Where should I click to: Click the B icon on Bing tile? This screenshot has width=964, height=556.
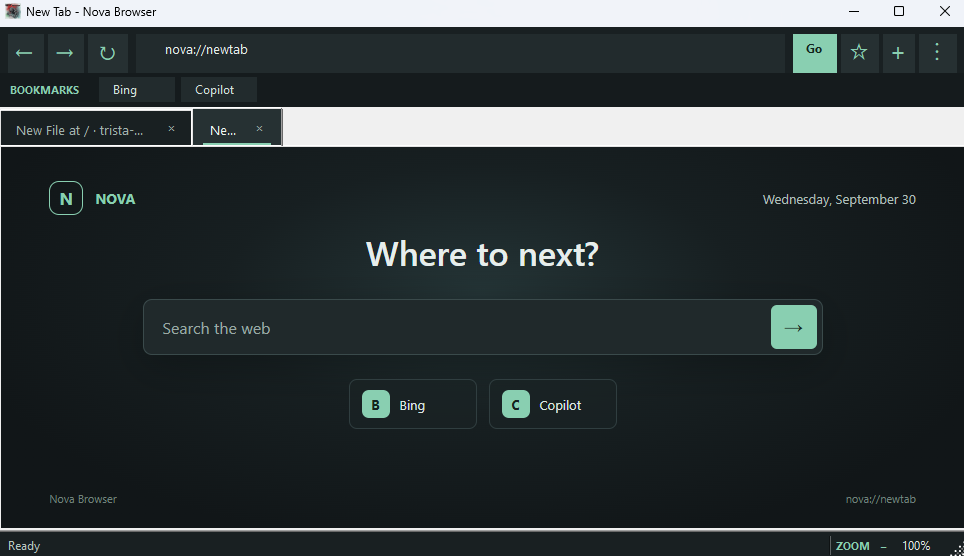376,404
